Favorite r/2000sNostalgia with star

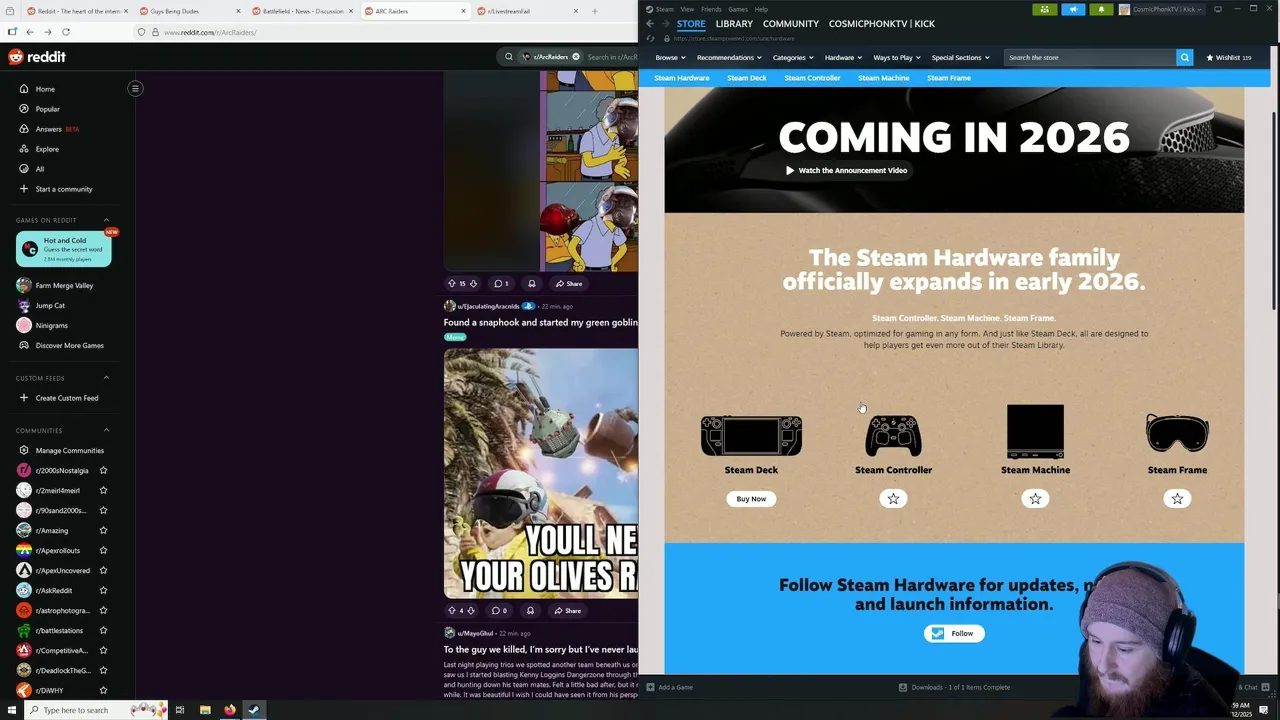tap(103, 470)
